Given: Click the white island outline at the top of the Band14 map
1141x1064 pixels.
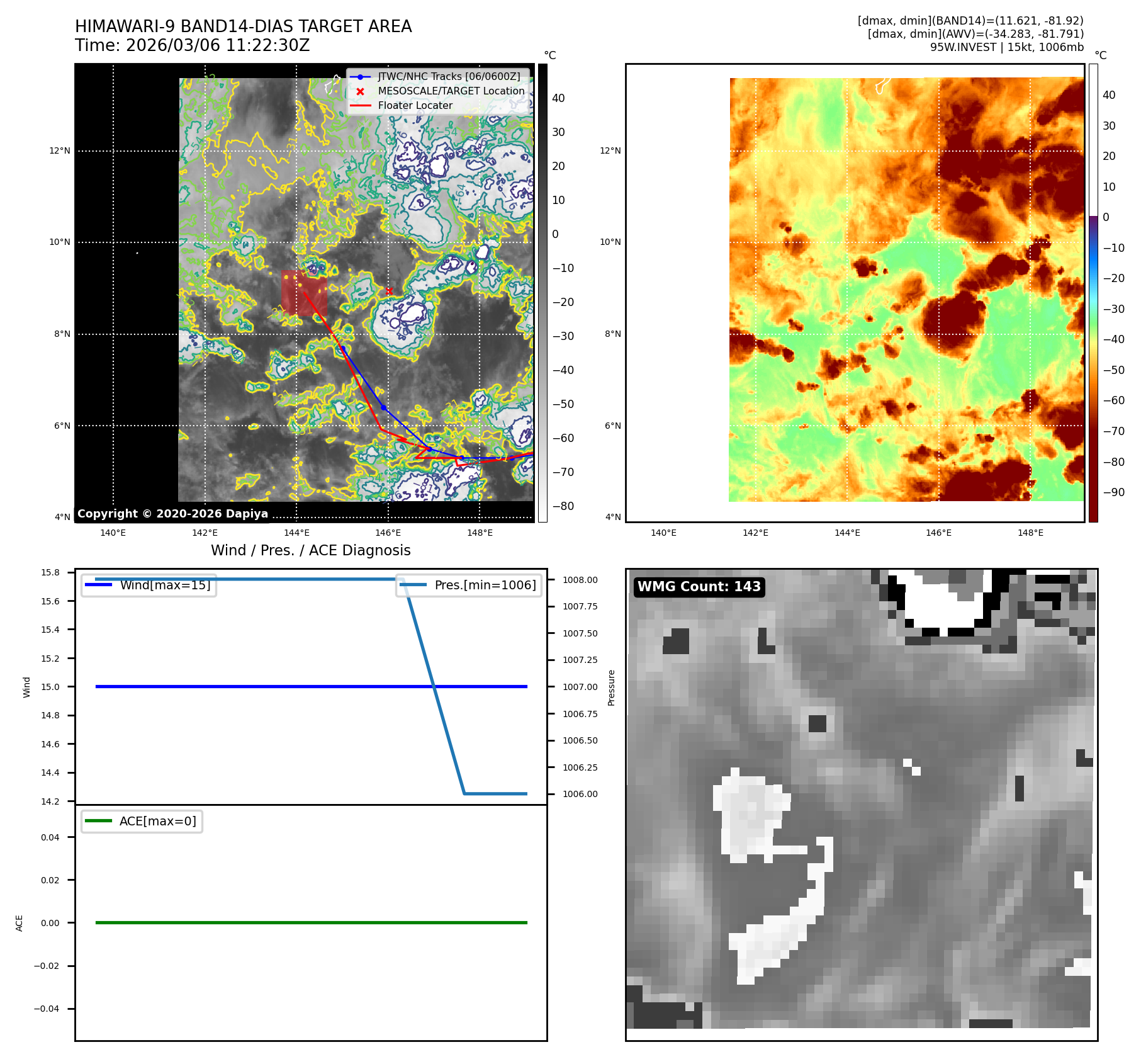Looking at the screenshot, I should (332, 84).
